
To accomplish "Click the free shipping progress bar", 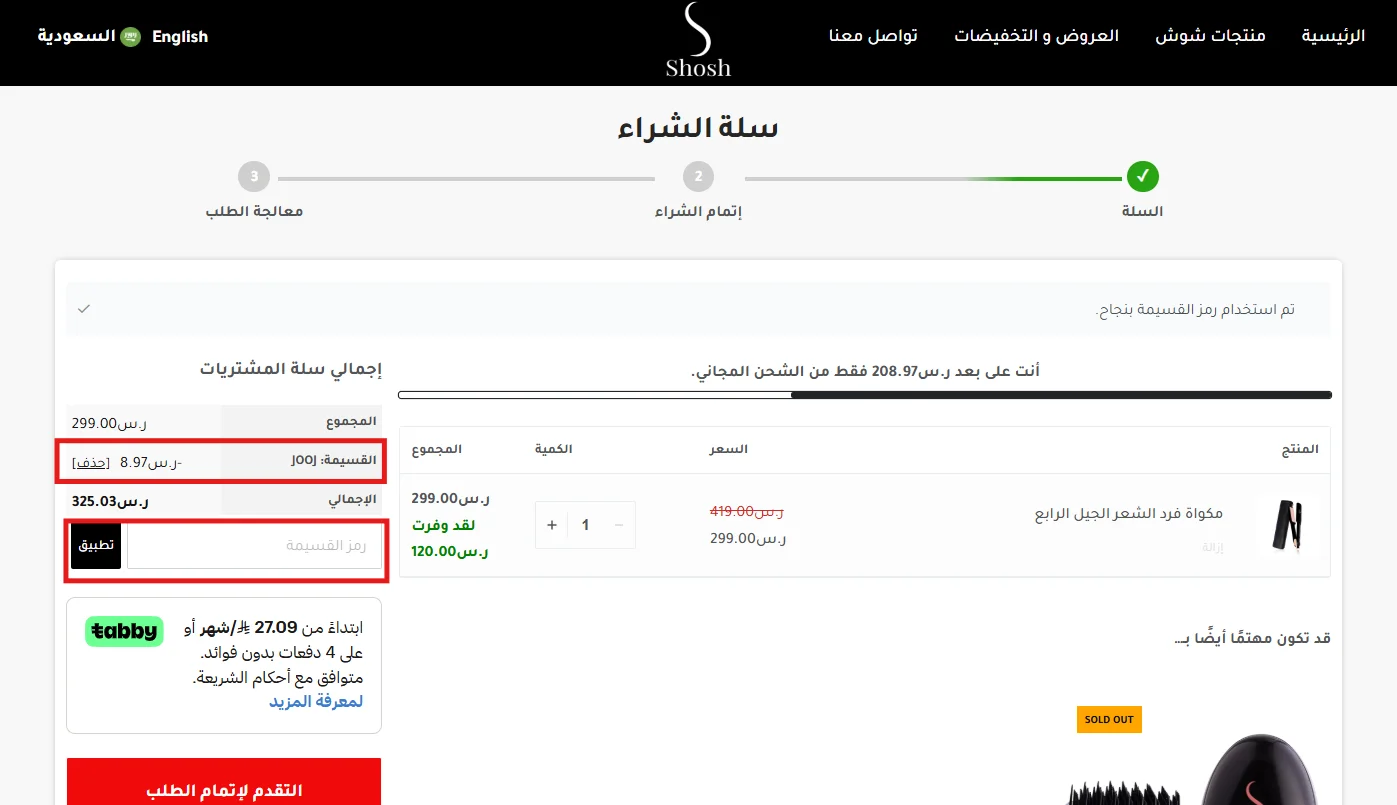I will 865,395.
